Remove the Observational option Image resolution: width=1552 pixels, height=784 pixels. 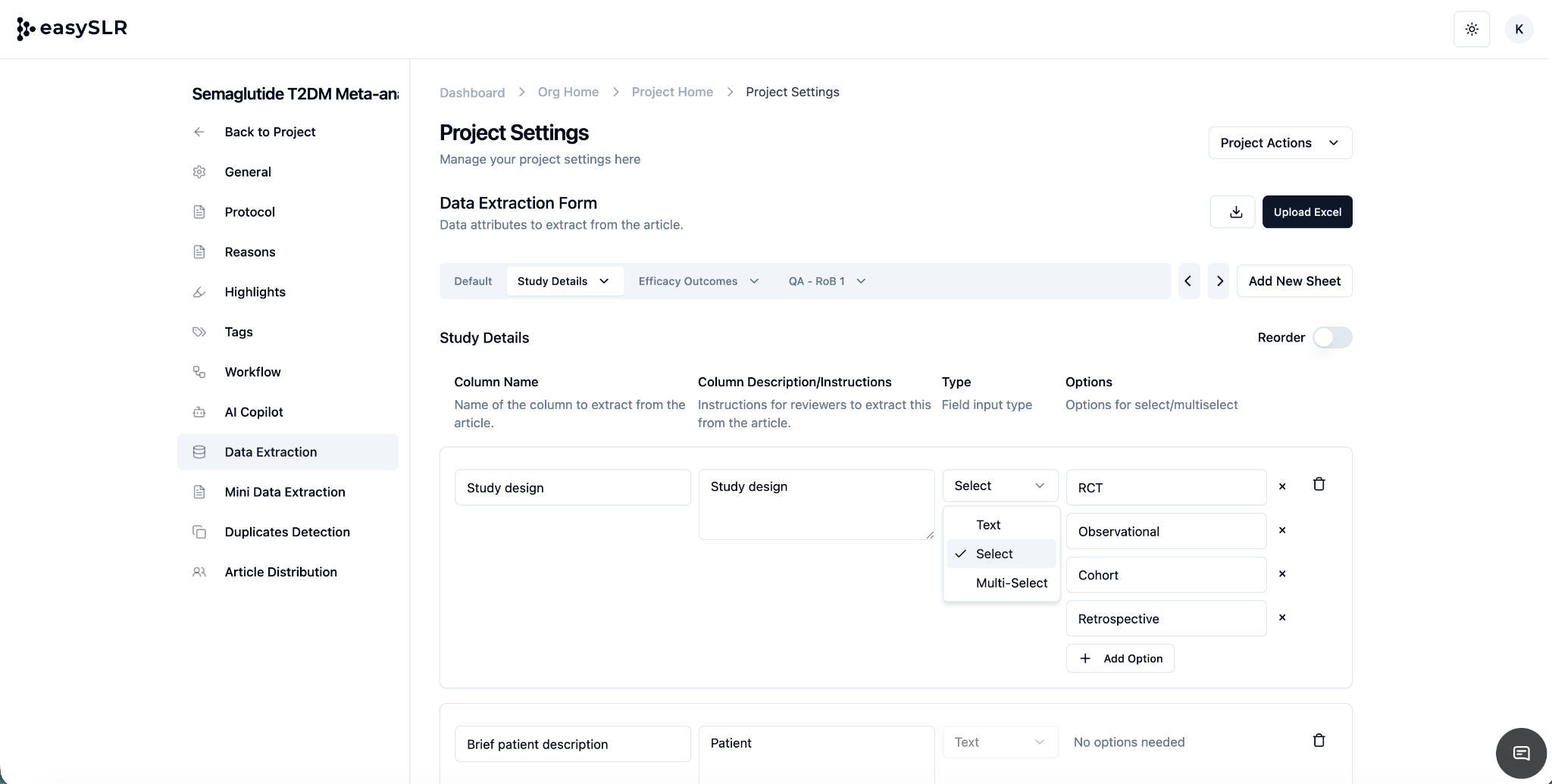1282,531
